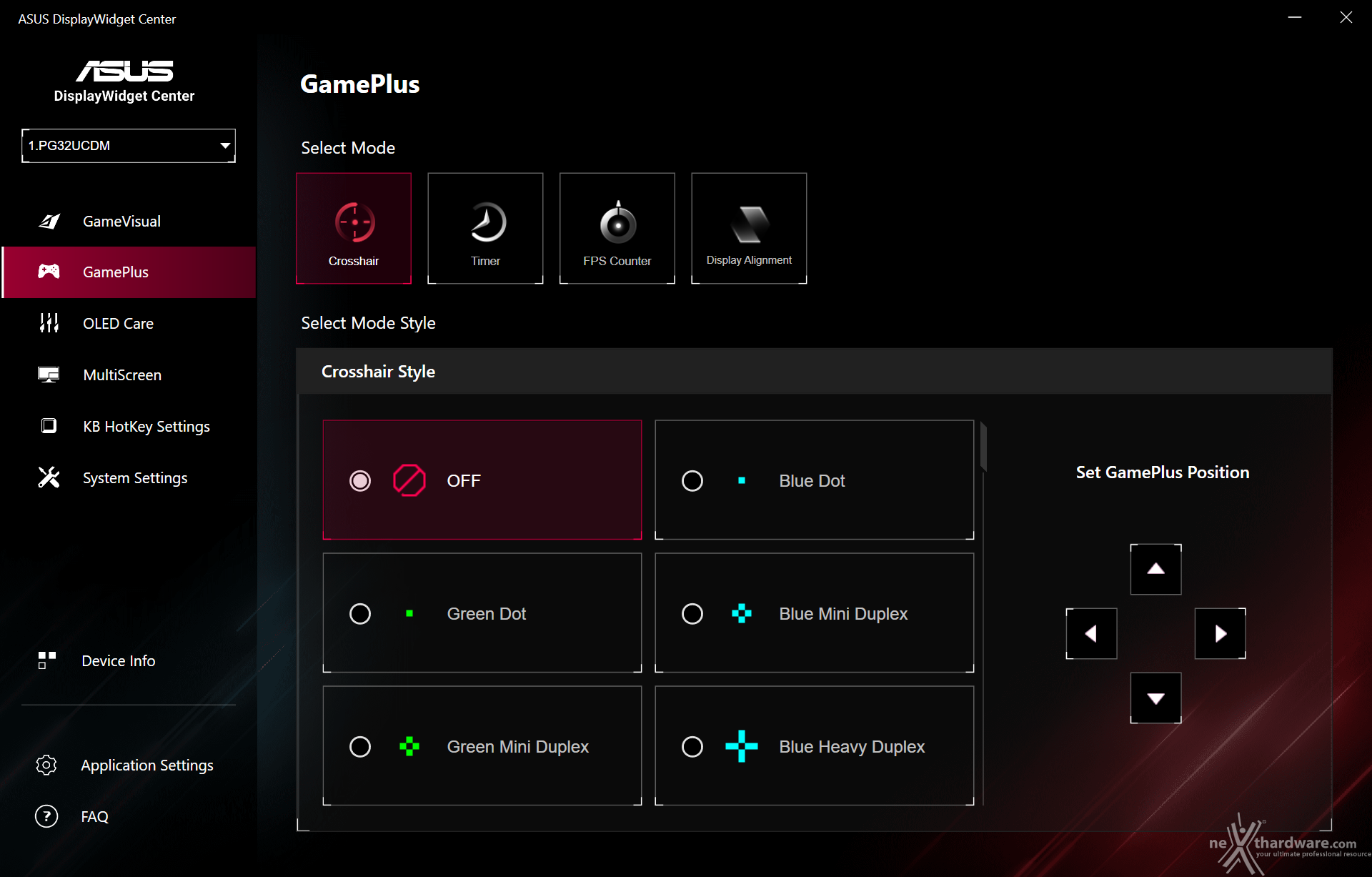Click the System Settings wrench icon
The image size is (1372, 877).
49,477
